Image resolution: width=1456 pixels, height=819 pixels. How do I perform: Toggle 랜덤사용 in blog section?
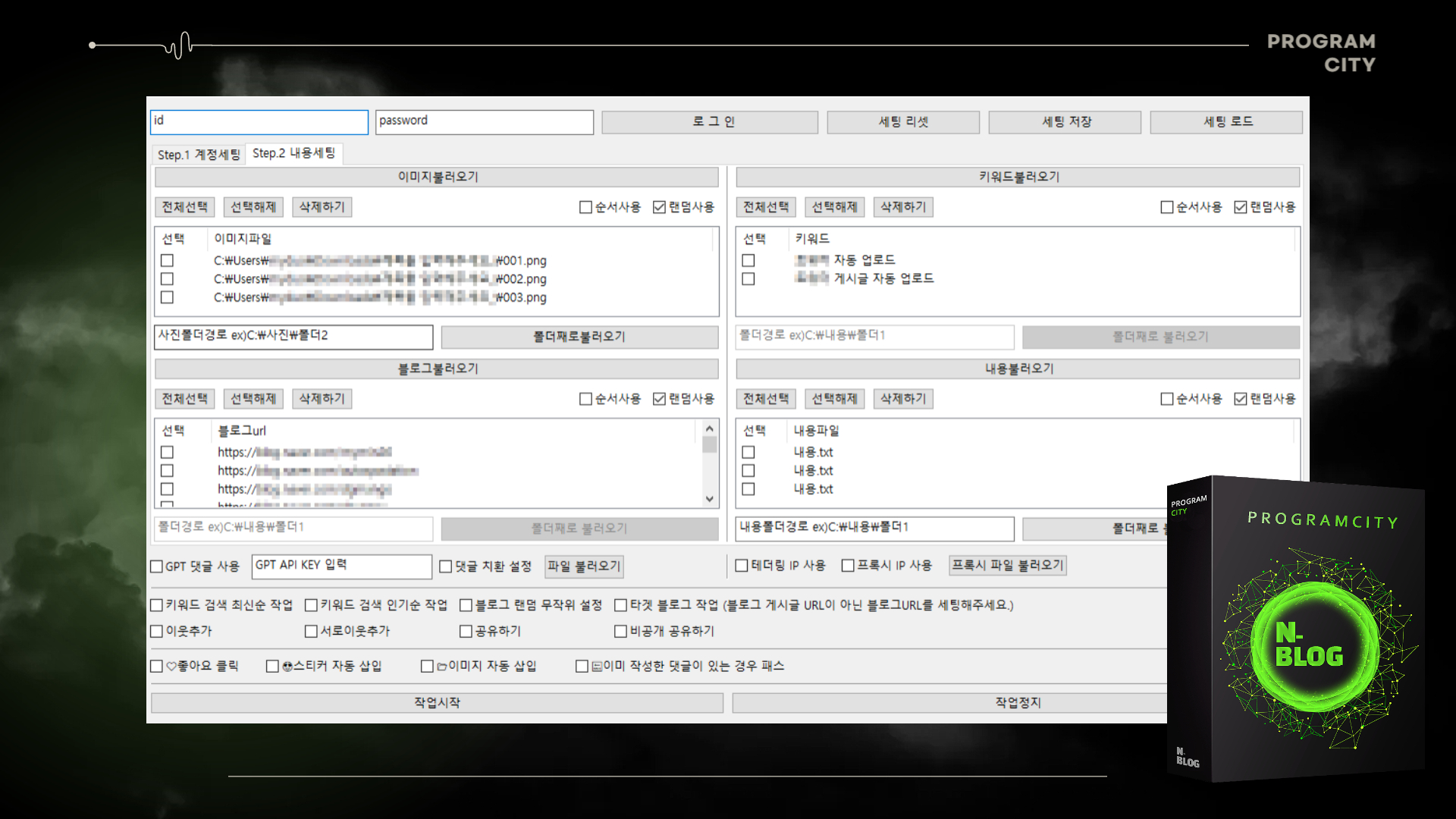click(x=683, y=399)
